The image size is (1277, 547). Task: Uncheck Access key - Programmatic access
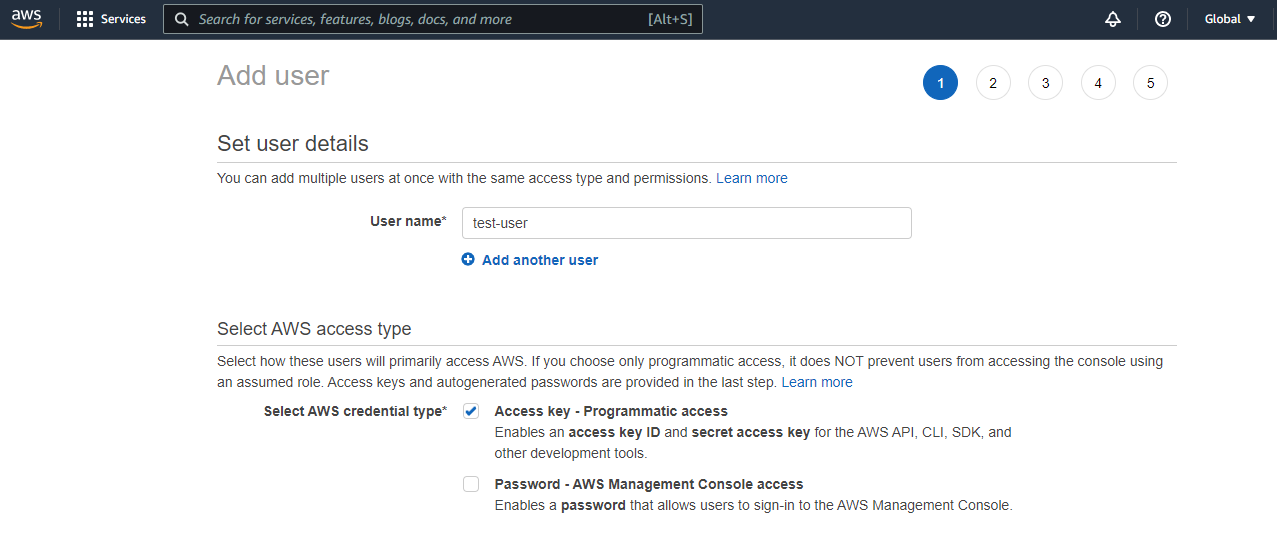pyautogui.click(x=471, y=411)
